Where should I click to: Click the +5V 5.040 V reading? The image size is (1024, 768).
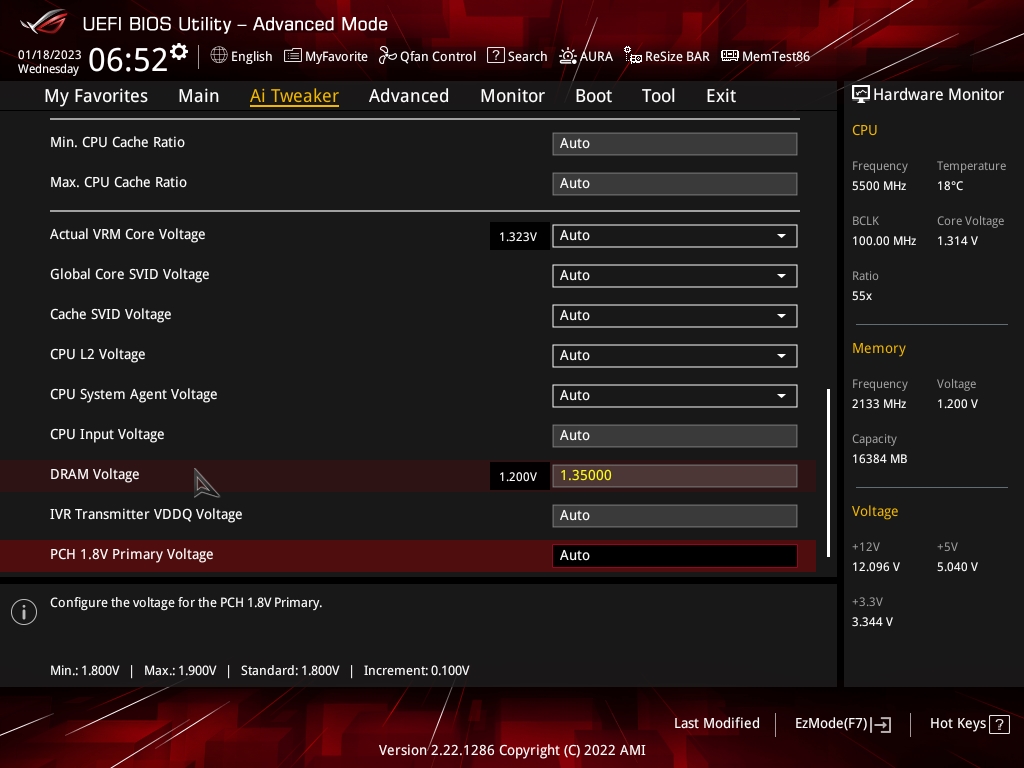point(957,567)
